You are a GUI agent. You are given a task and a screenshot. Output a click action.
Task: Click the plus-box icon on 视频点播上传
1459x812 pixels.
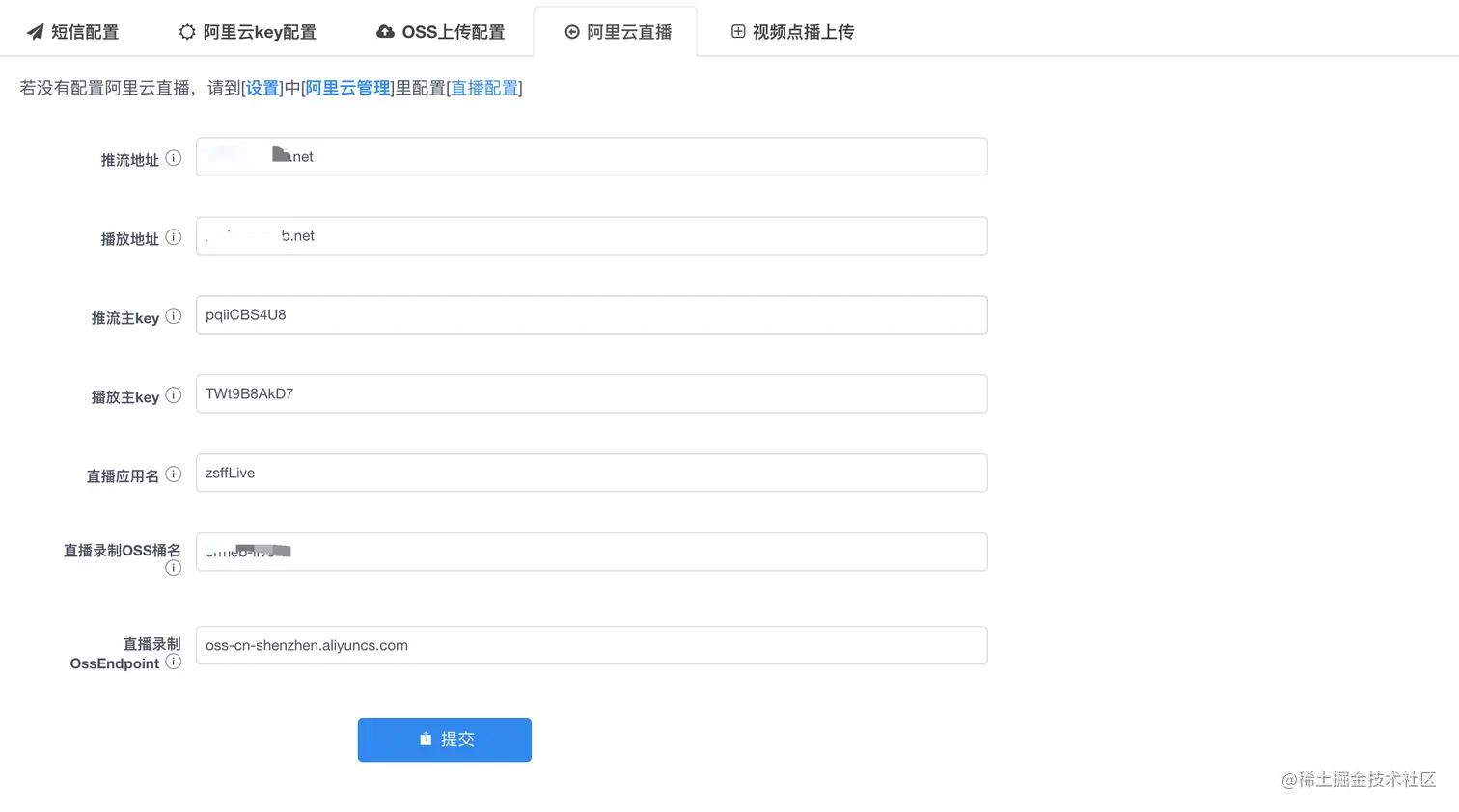(x=738, y=32)
